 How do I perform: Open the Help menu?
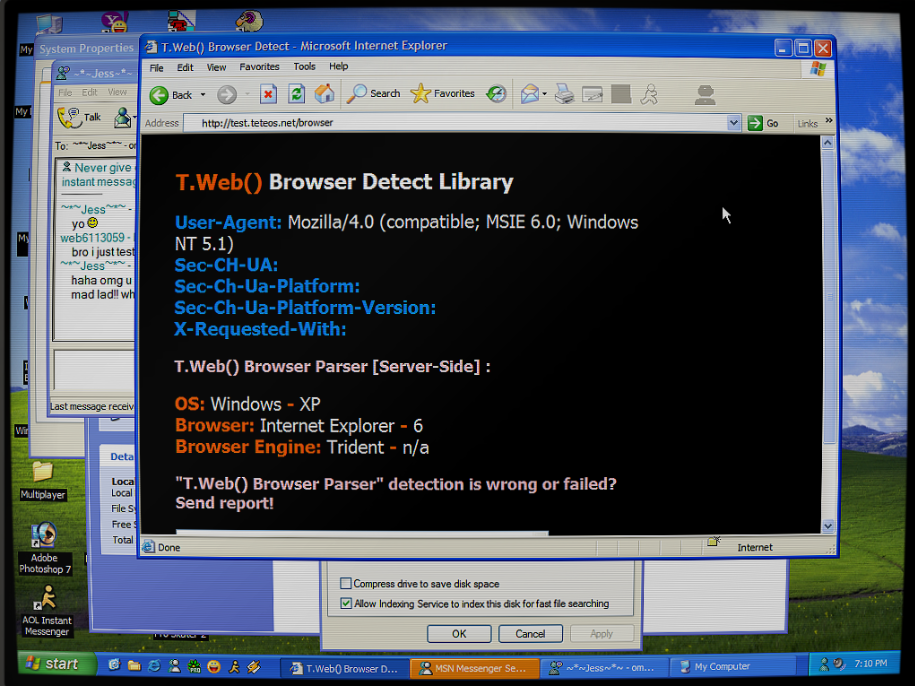click(338, 66)
